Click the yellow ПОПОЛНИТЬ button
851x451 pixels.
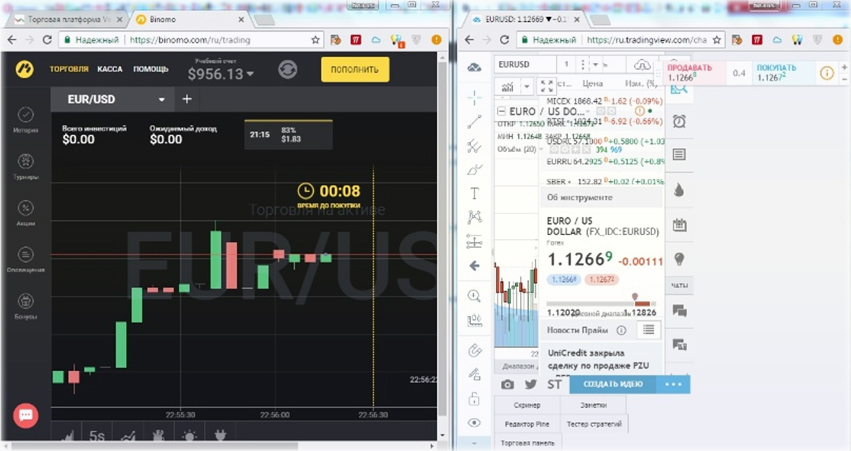355,69
